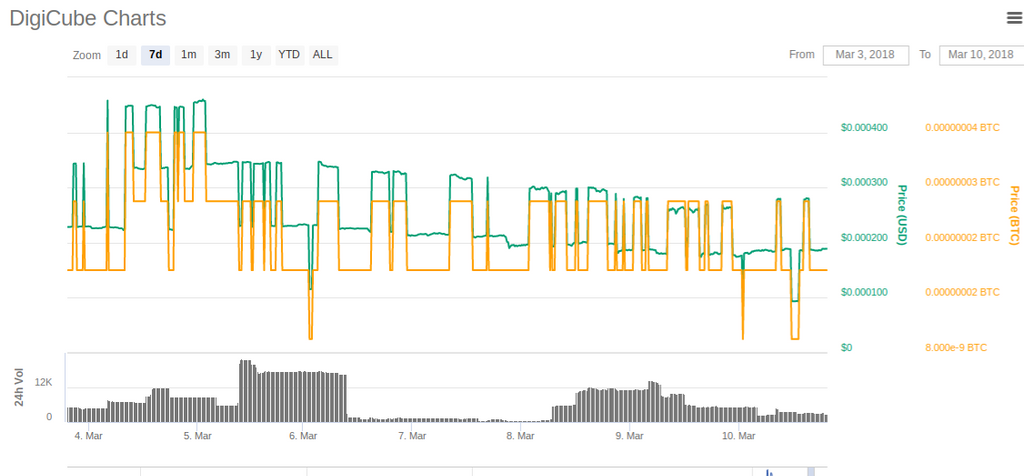Click the 10. Mar date label

738,436
